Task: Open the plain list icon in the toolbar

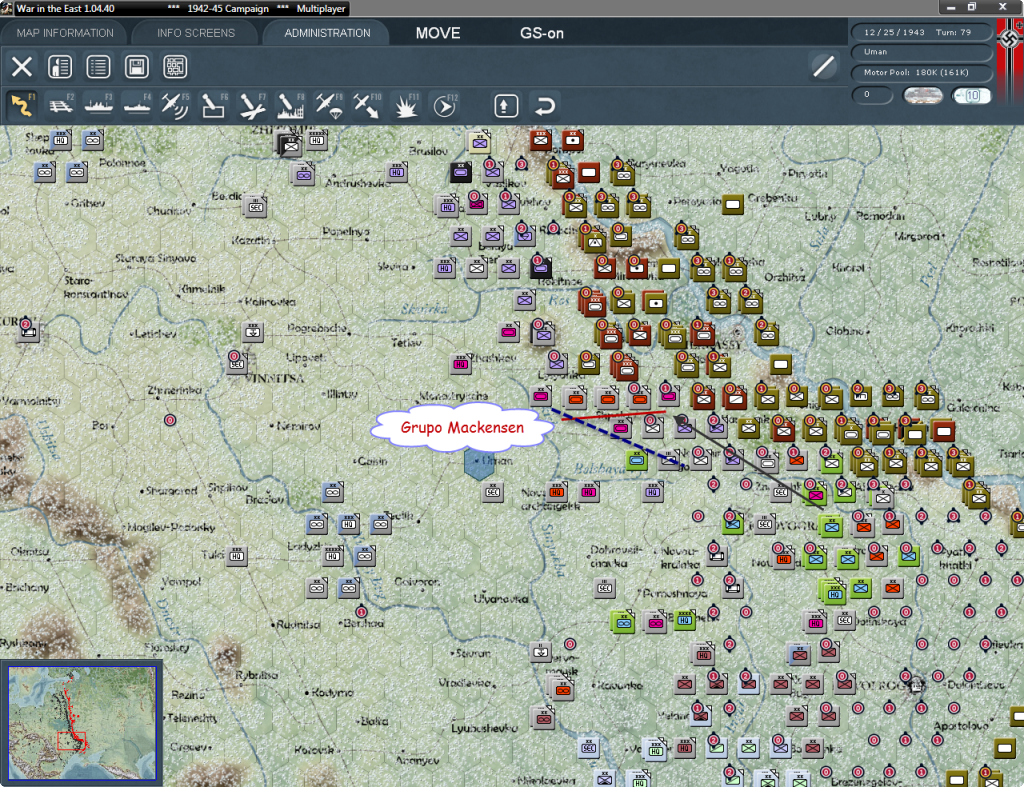Action: point(98,67)
